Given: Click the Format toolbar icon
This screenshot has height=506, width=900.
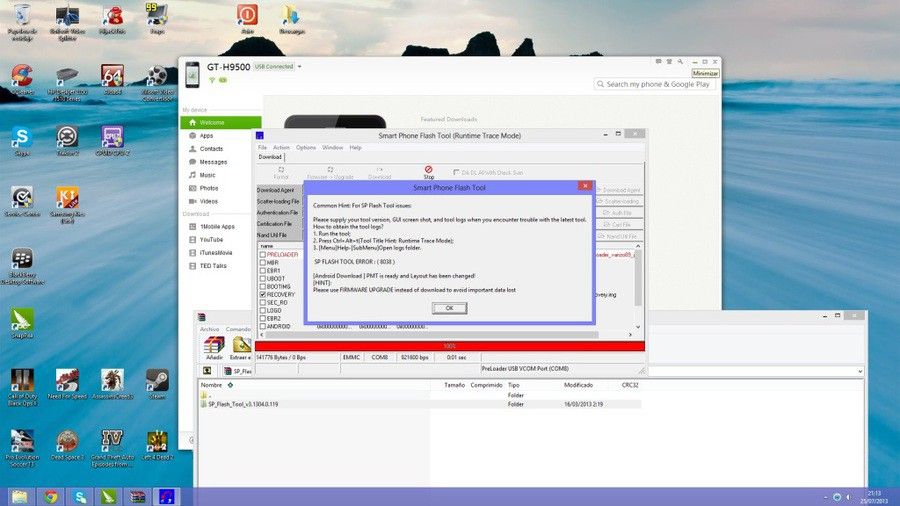Looking at the screenshot, I should point(281,173).
